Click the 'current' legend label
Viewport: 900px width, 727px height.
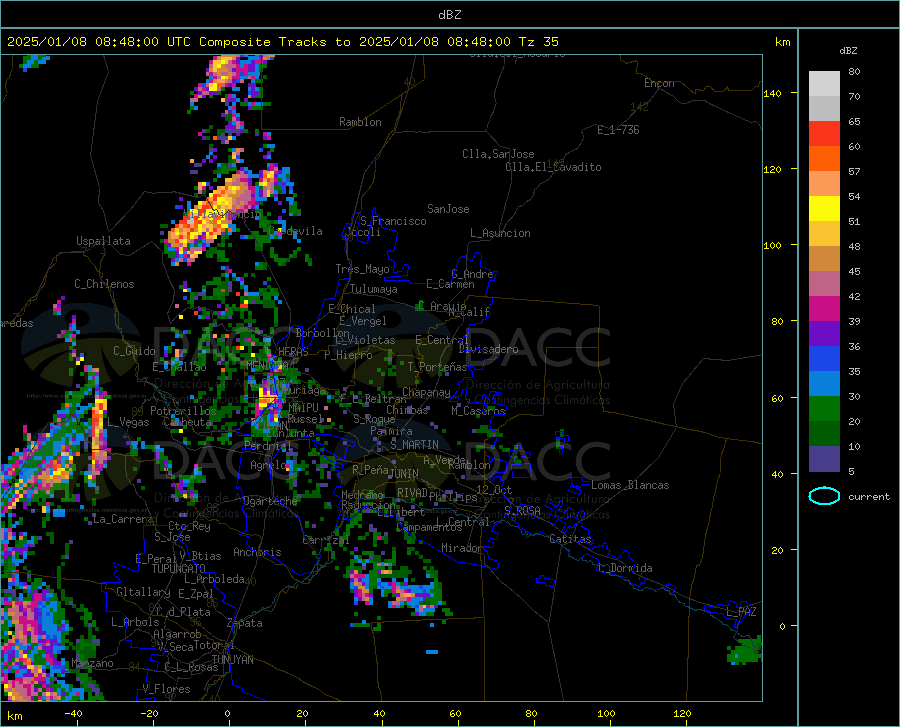(869, 497)
